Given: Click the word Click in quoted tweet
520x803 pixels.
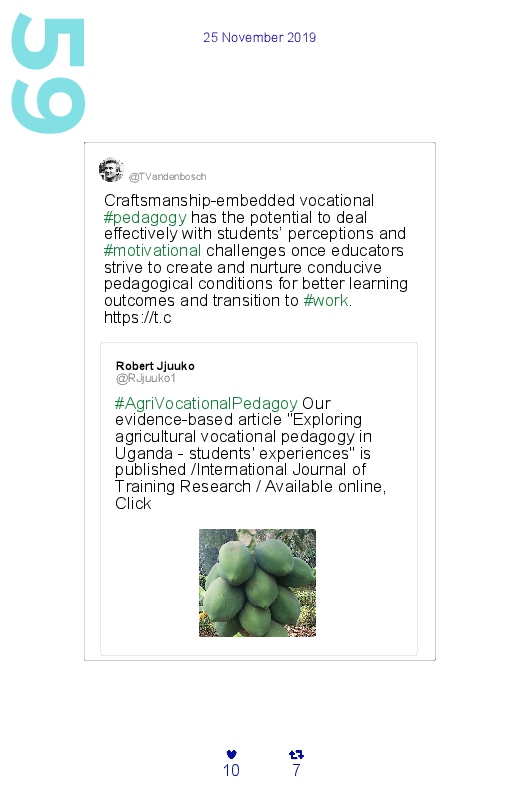Looking at the screenshot, I should pyautogui.click(x=133, y=503).
